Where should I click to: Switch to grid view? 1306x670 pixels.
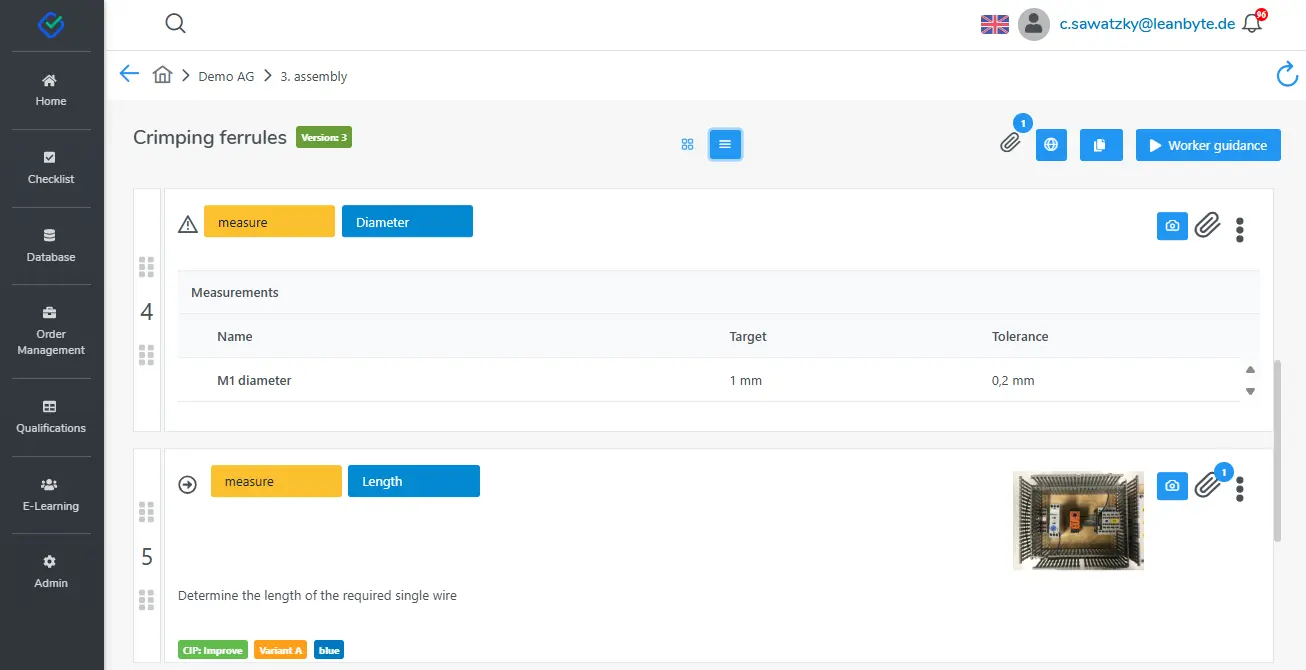(687, 144)
